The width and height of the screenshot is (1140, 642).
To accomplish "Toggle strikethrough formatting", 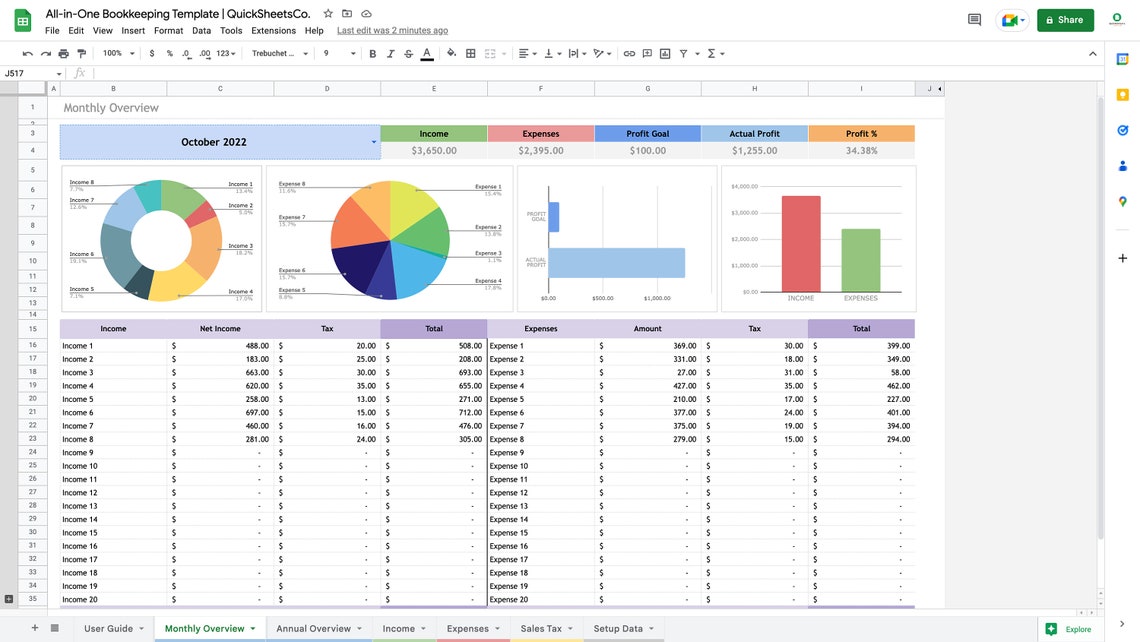I will pyautogui.click(x=408, y=52).
